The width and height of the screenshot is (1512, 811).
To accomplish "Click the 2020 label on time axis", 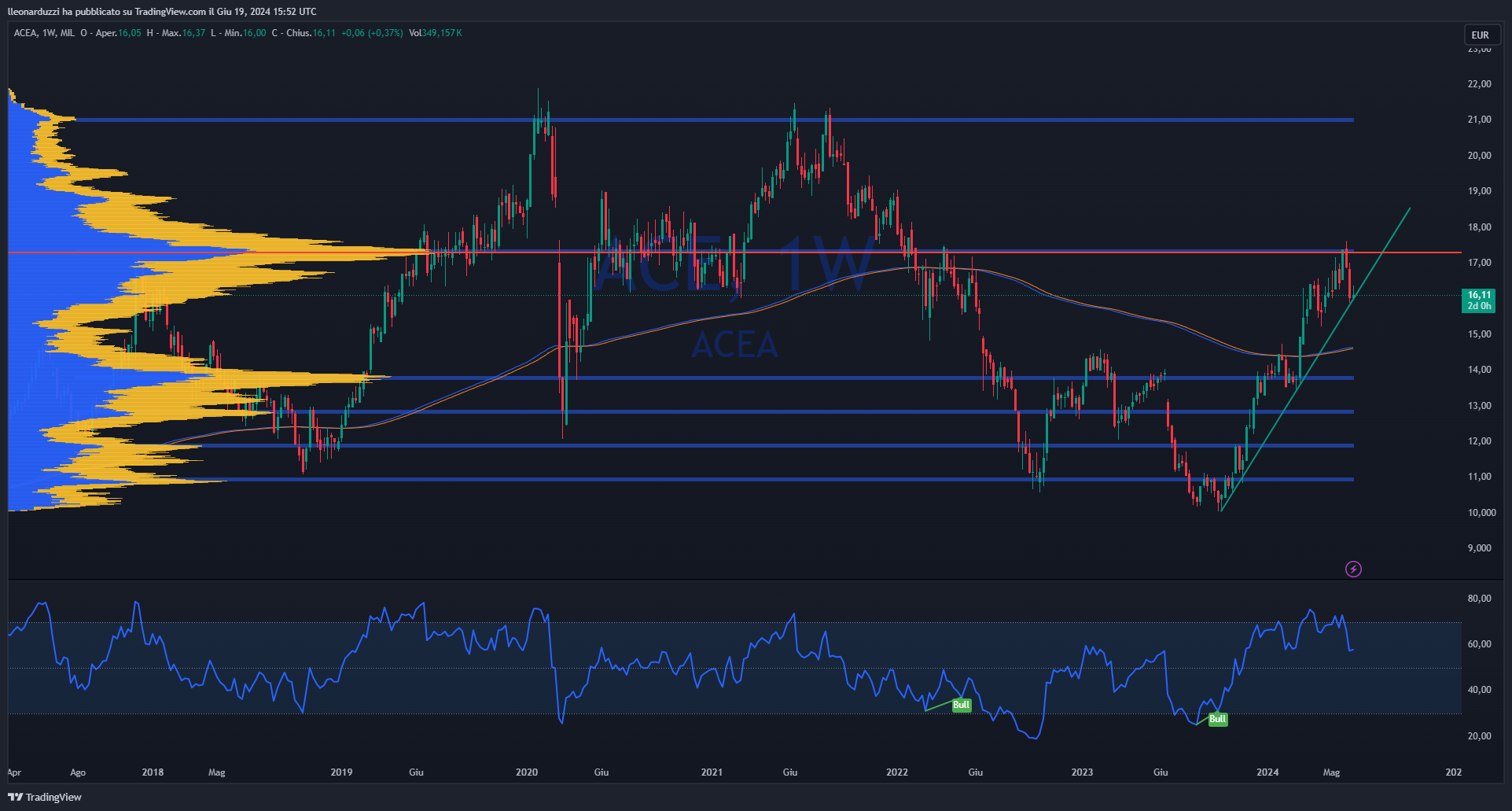I will click(x=527, y=772).
